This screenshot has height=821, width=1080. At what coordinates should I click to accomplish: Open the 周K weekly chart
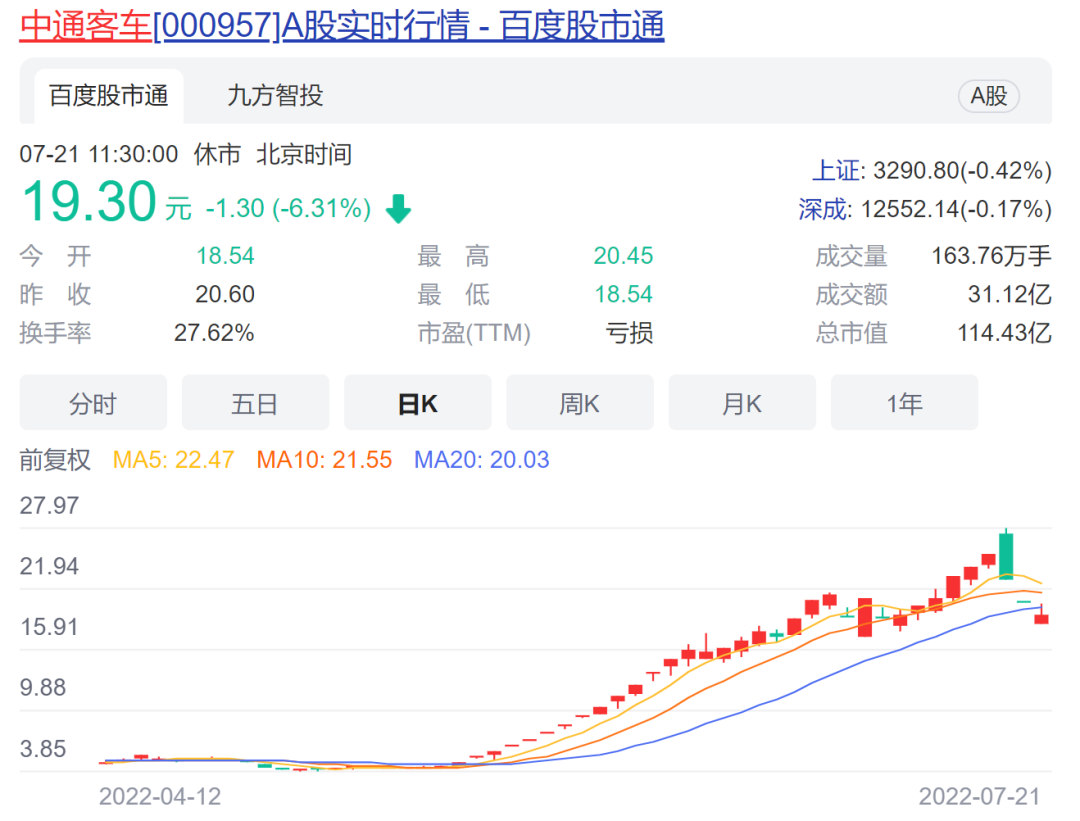(x=580, y=402)
